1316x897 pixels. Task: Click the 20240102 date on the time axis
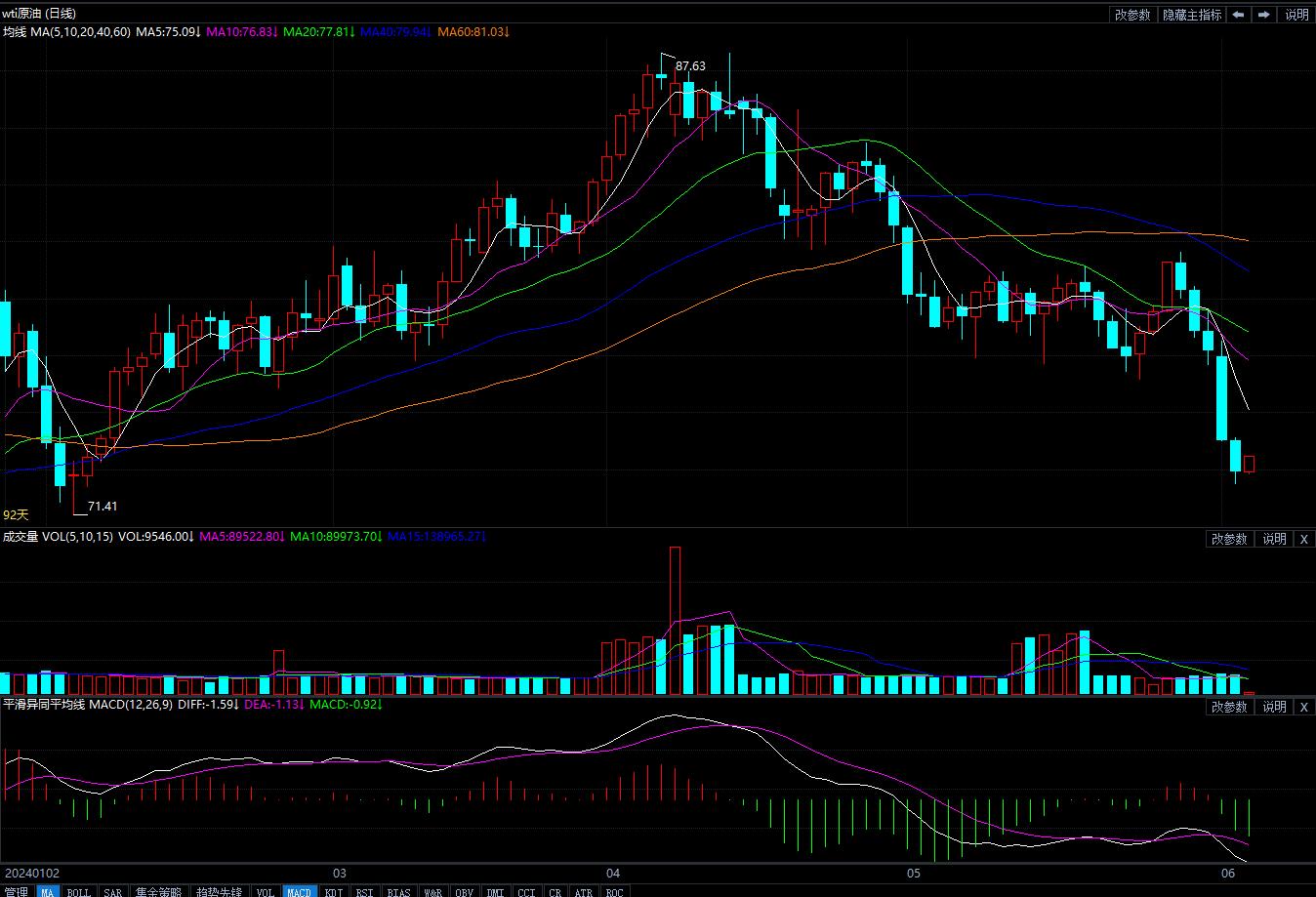[x=32, y=873]
